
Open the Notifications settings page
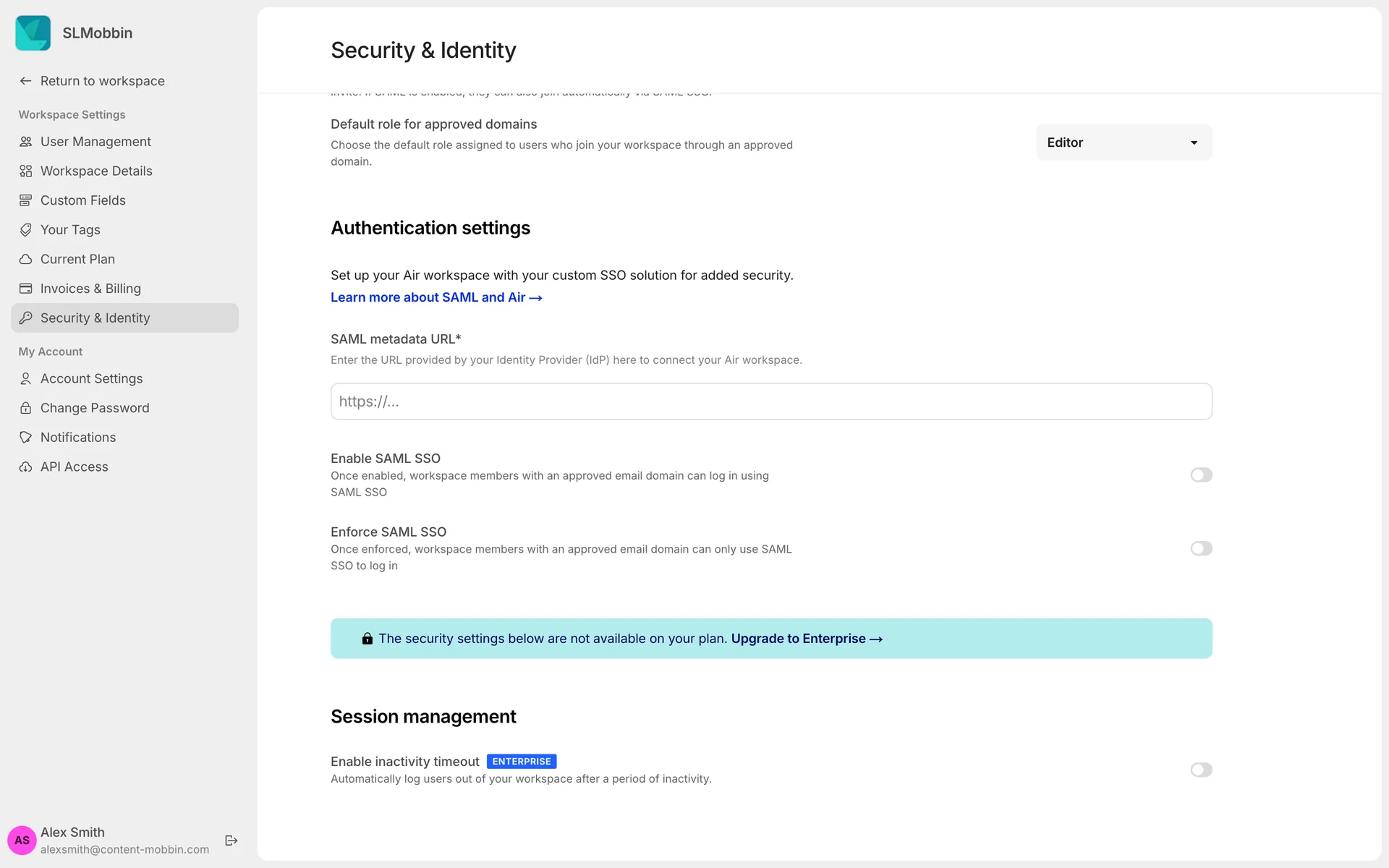pyautogui.click(x=78, y=438)
